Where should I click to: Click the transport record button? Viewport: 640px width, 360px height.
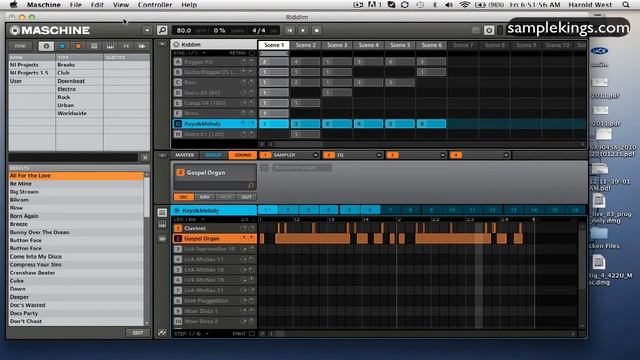316,30
